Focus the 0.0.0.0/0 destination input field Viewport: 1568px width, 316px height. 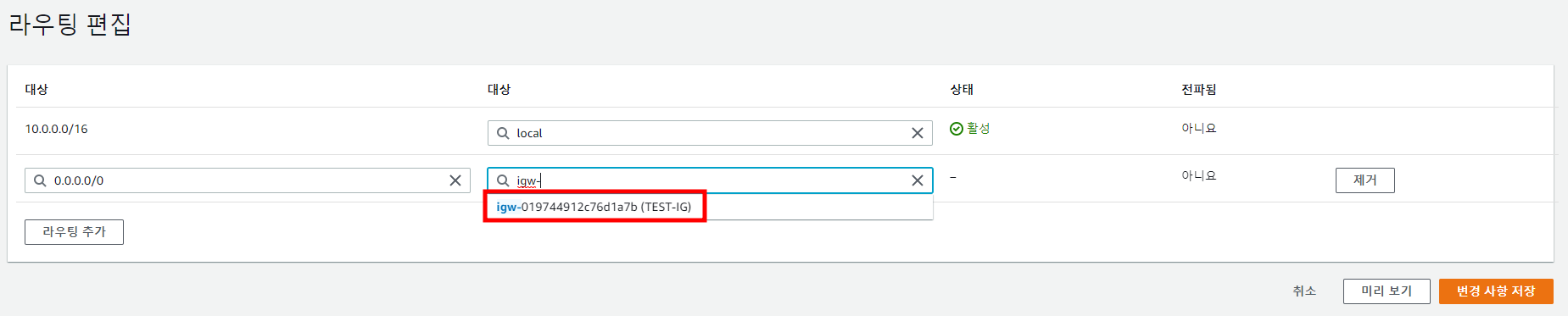248,180
